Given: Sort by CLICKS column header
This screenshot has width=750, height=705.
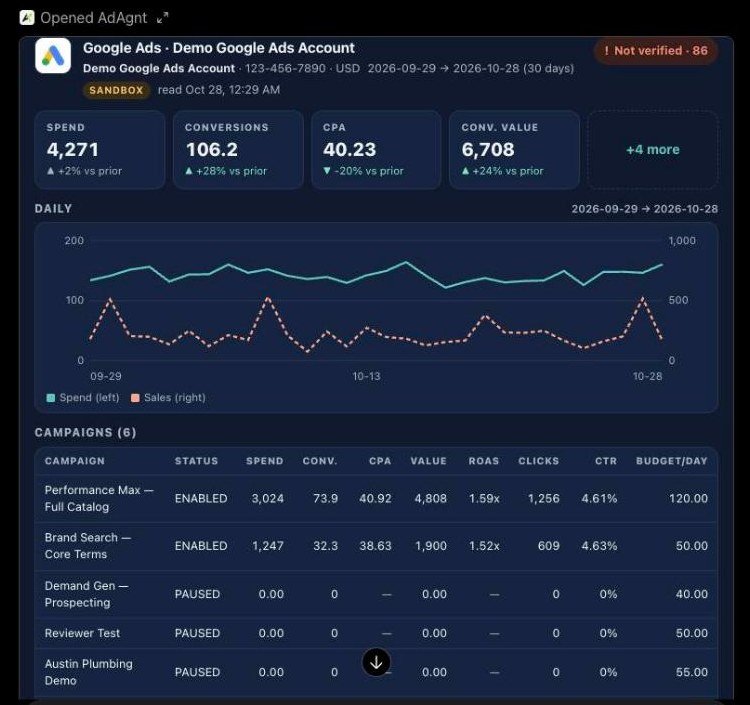Looking at the screenshot, I should (539, 461).
